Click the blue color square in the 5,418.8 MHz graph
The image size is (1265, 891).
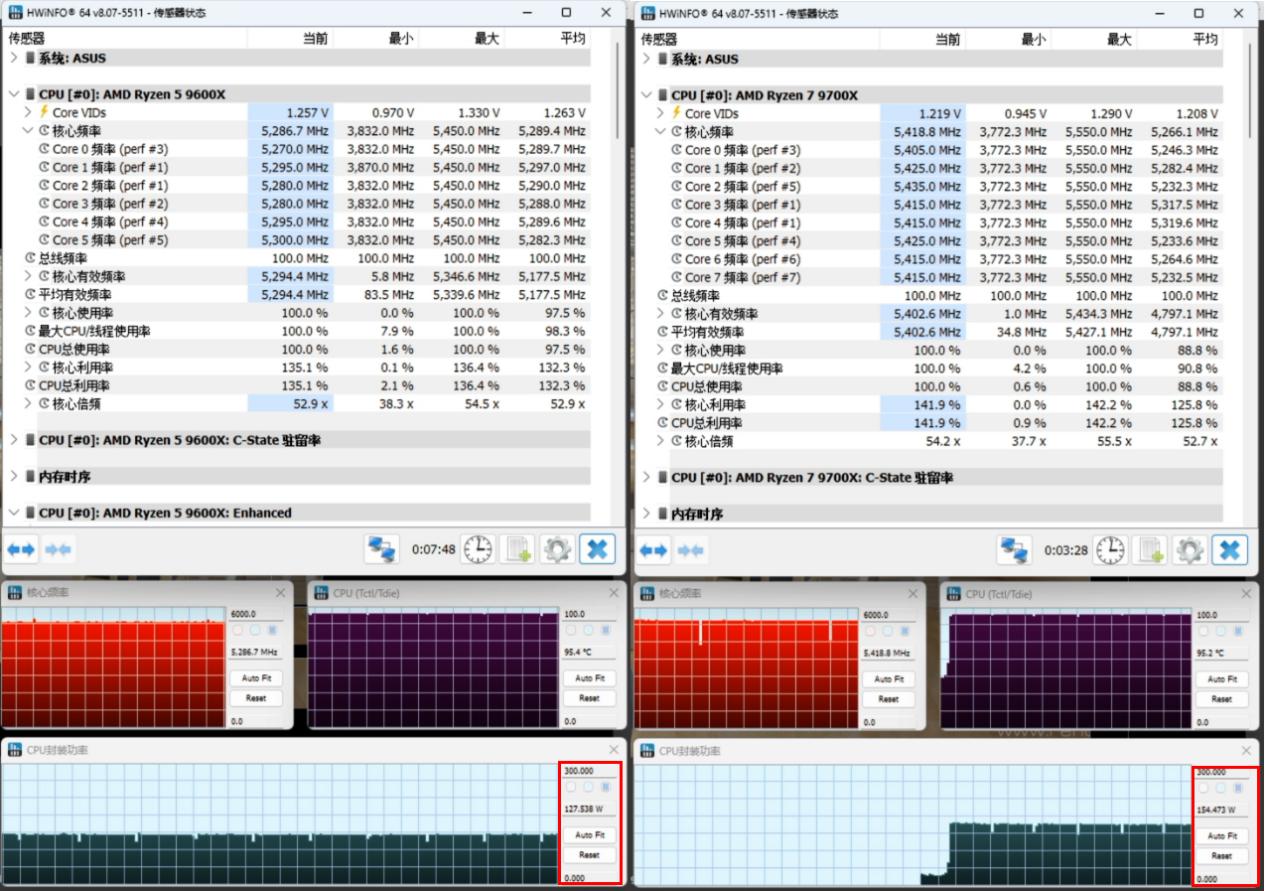click(904, 632)
